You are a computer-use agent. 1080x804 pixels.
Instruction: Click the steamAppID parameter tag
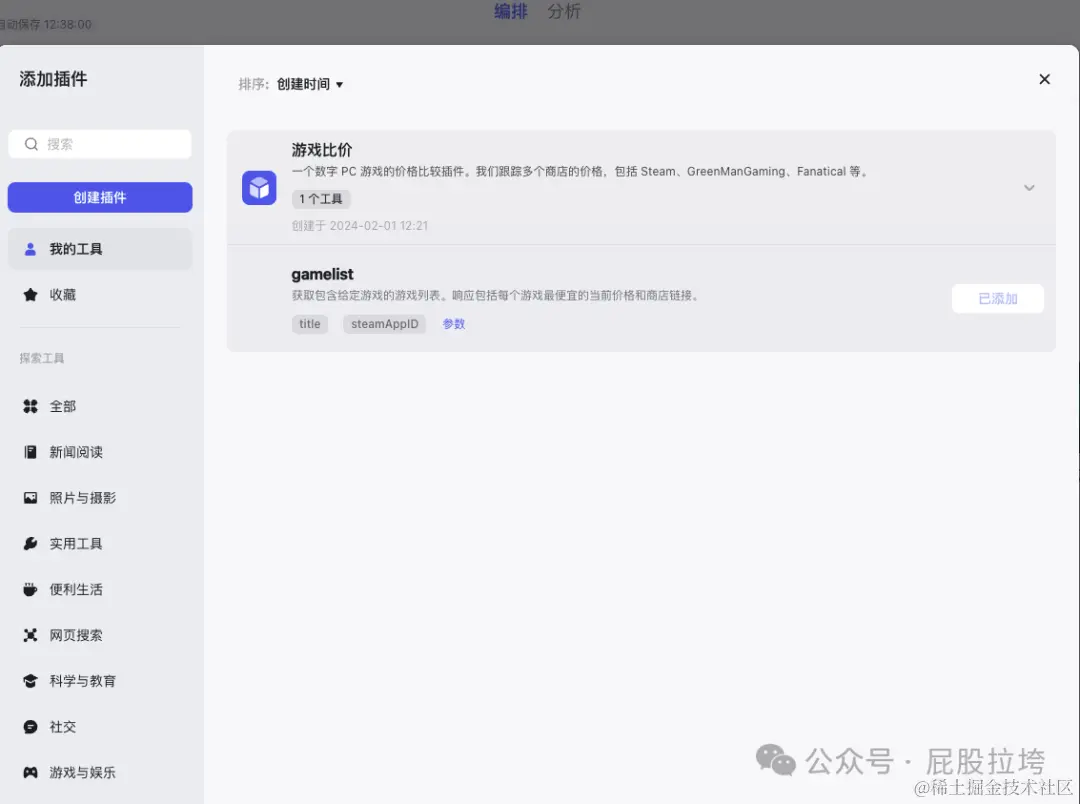point(384,323)
